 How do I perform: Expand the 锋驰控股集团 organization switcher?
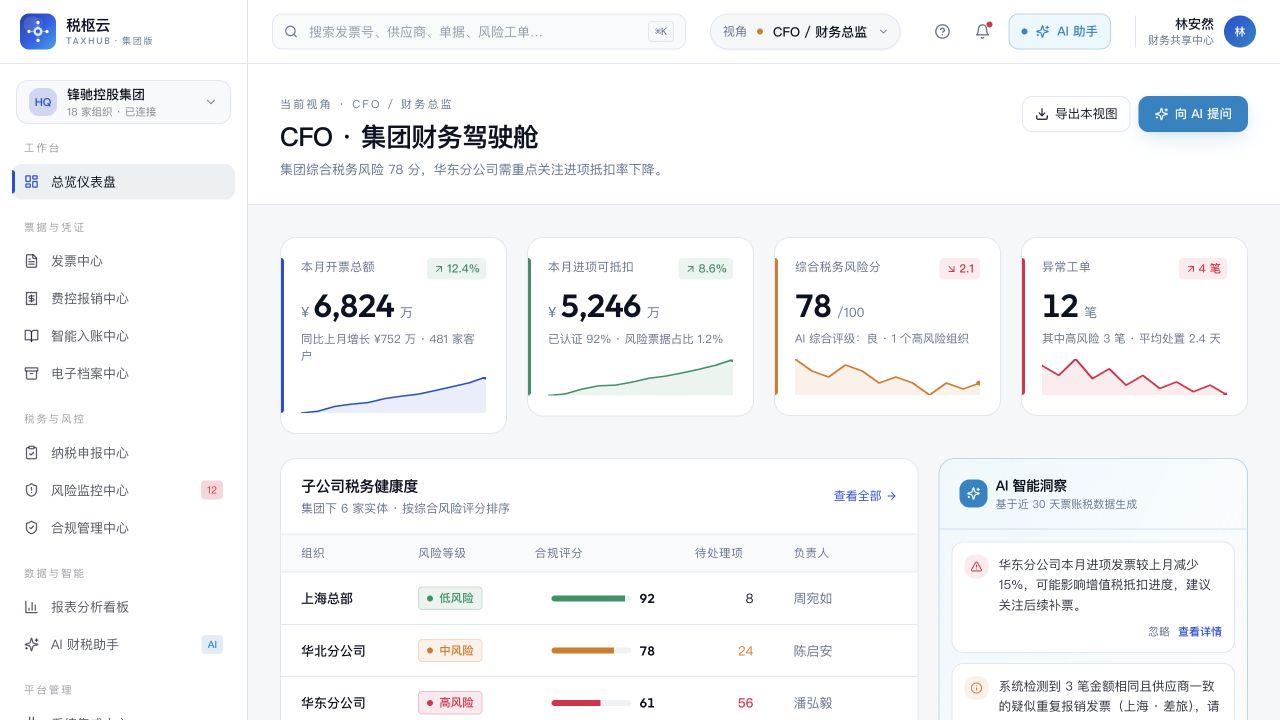click(123, 102)
